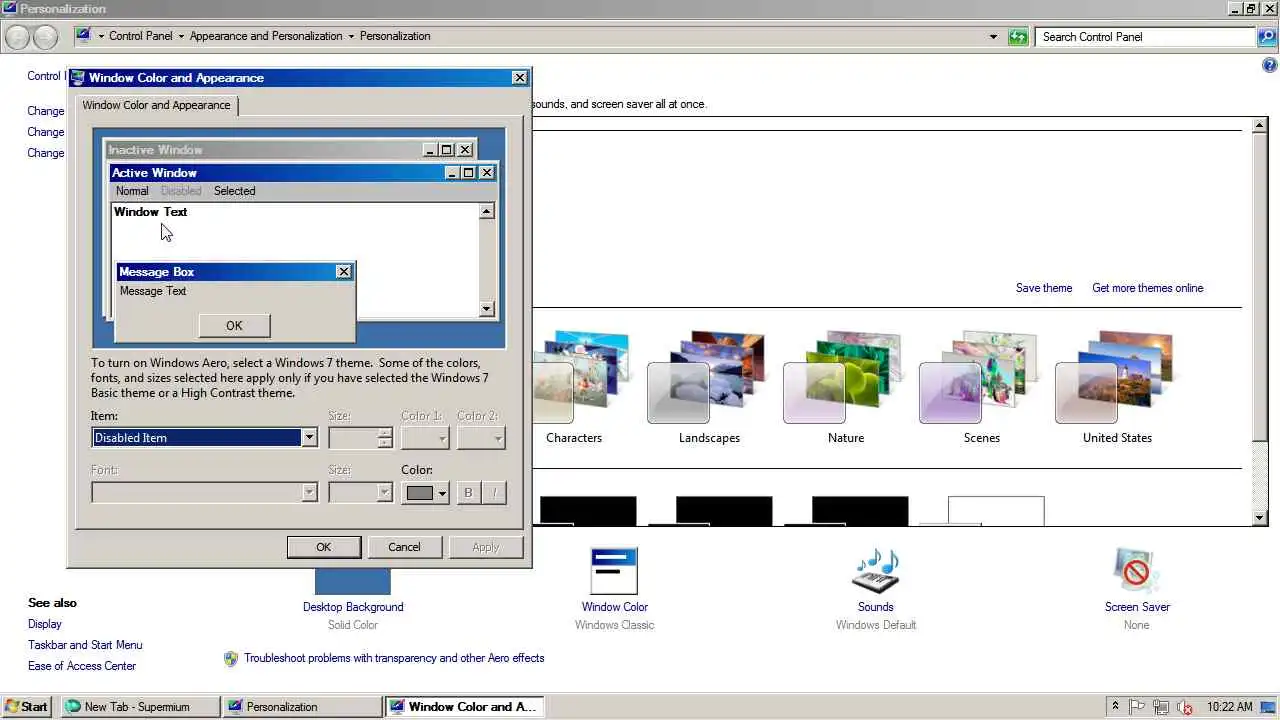
Task: Click Get more themes online link
Action: click(x=1148, y=288)
